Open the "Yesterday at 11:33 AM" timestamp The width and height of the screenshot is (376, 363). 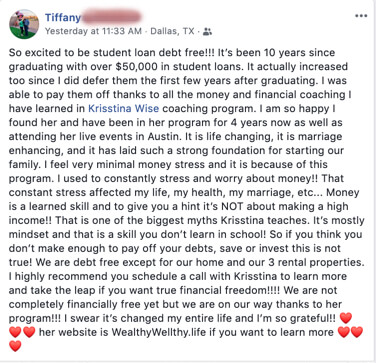point(93,31)
